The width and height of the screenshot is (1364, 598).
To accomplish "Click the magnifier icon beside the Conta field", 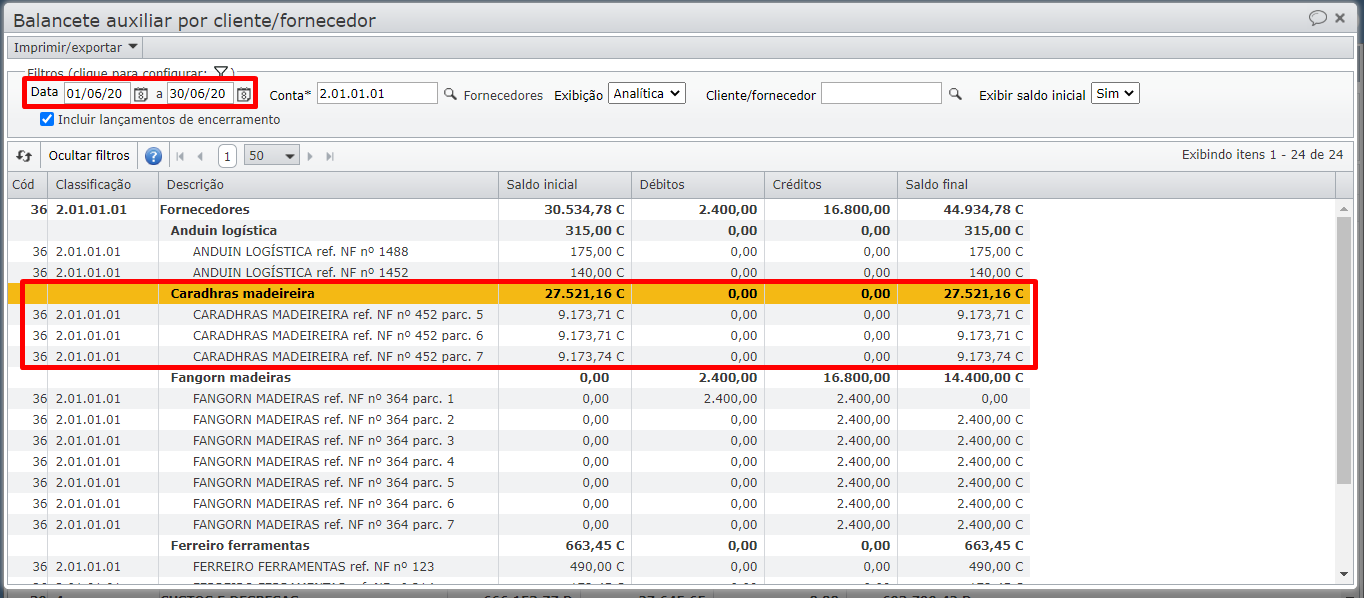I will point(450,94).
